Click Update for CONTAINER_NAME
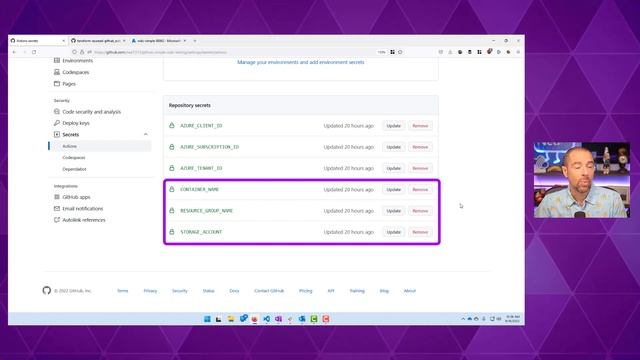This screenshot has height=360, width=640. [x=393, y=189]
